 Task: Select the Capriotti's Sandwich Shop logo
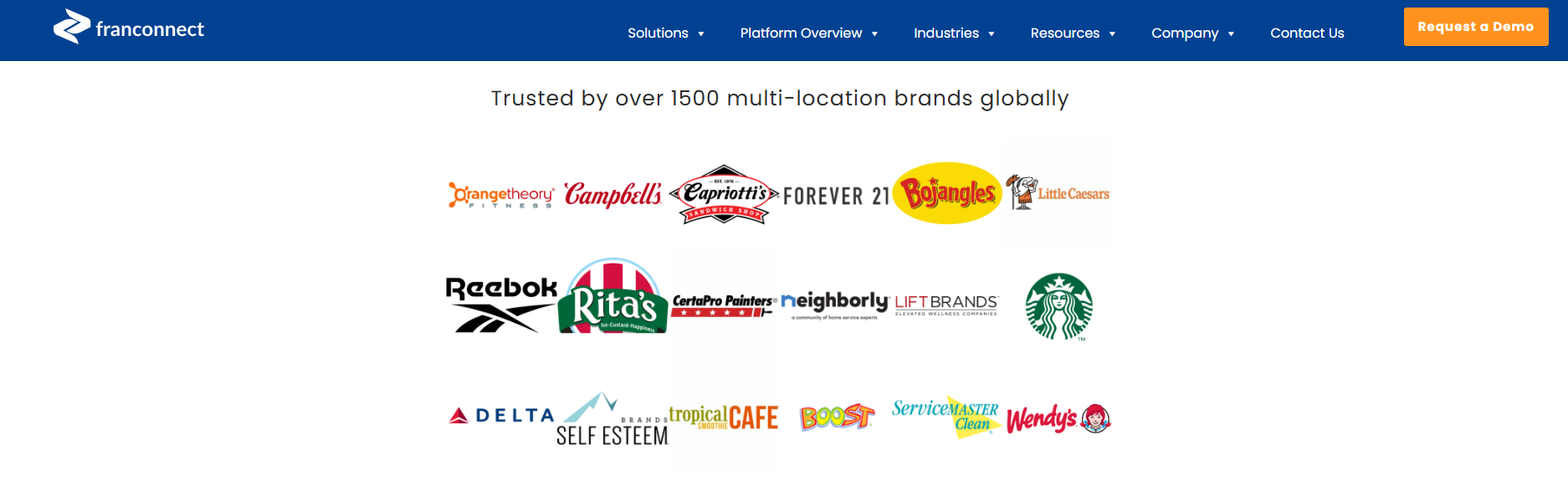click(724, 194)
